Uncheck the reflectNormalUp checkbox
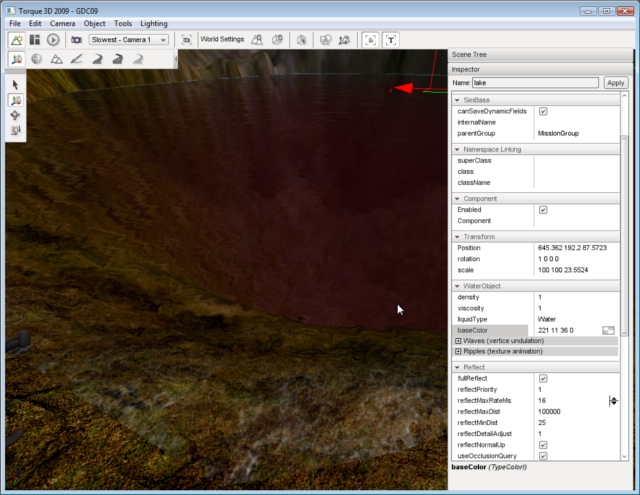640x495 pixels. (543, 444)
